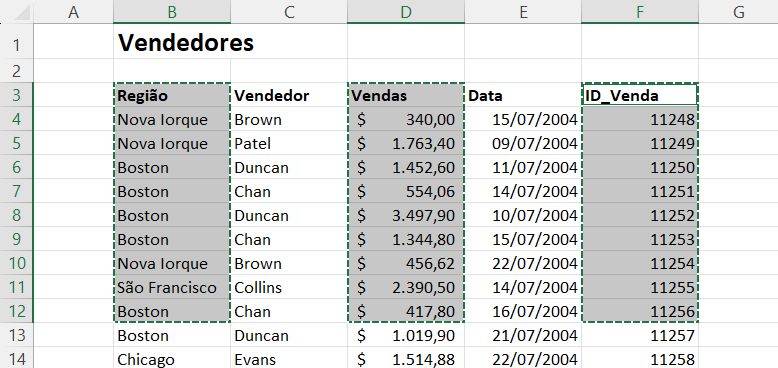The image size is (778, 368).
Task: Select the date 09/07/2004
Action: 523,143
